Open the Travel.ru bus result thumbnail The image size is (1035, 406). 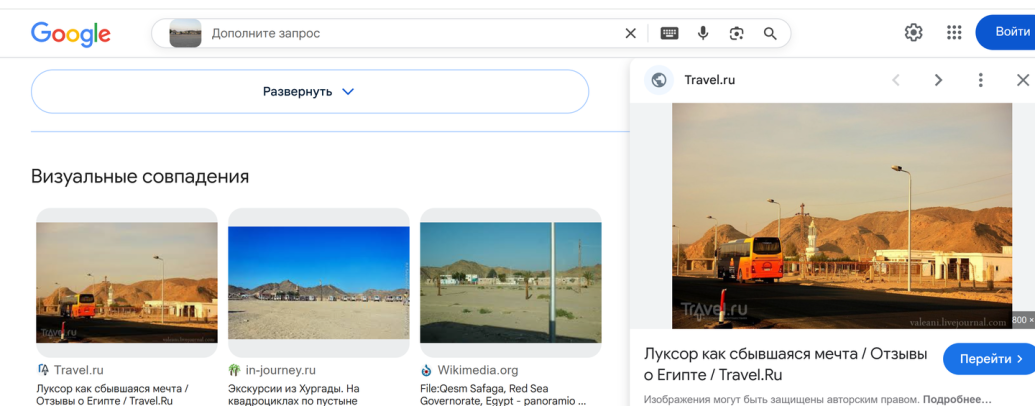[x=127, y=283]
